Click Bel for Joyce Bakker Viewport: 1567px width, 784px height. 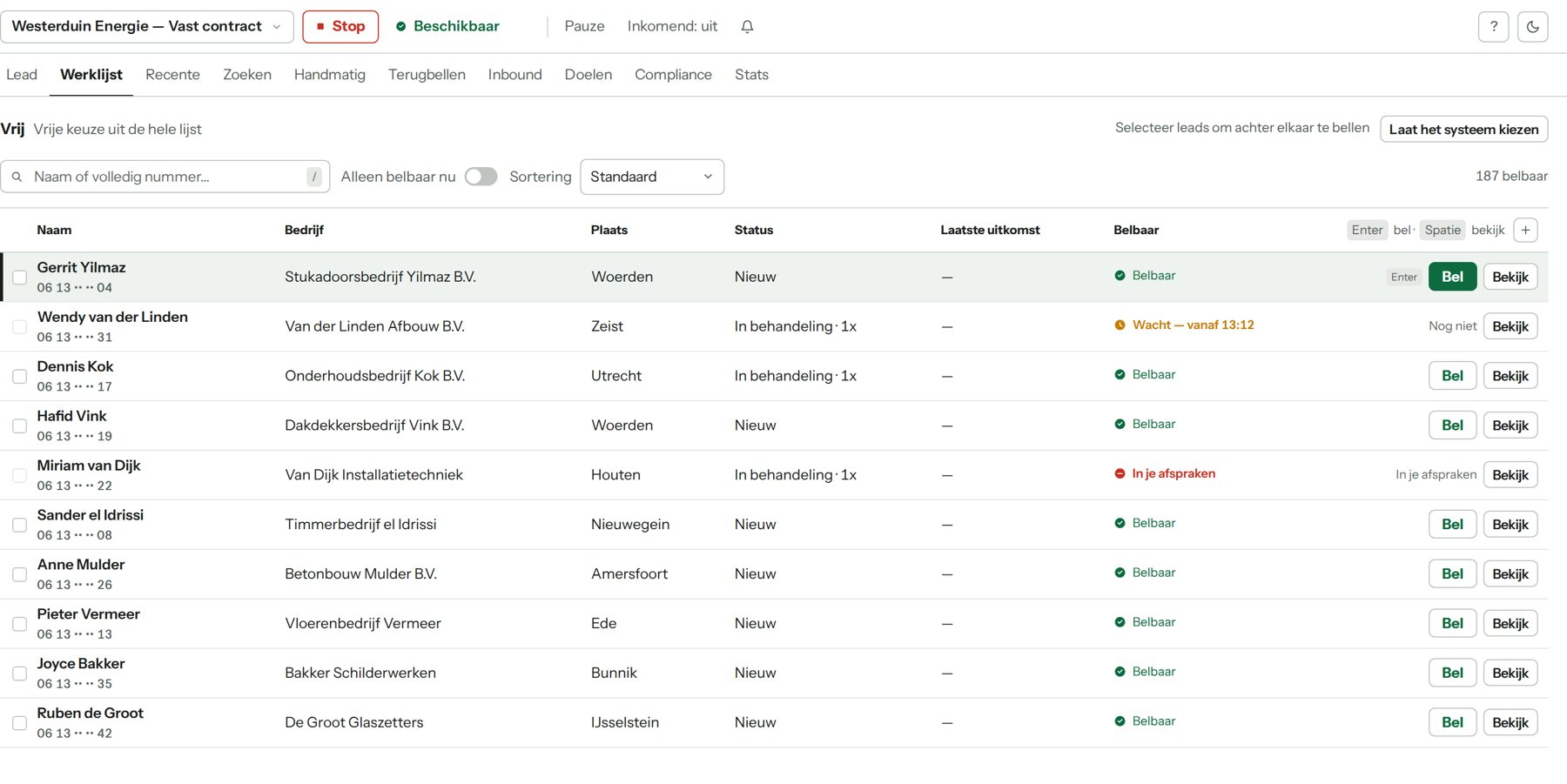point(1452,673)
